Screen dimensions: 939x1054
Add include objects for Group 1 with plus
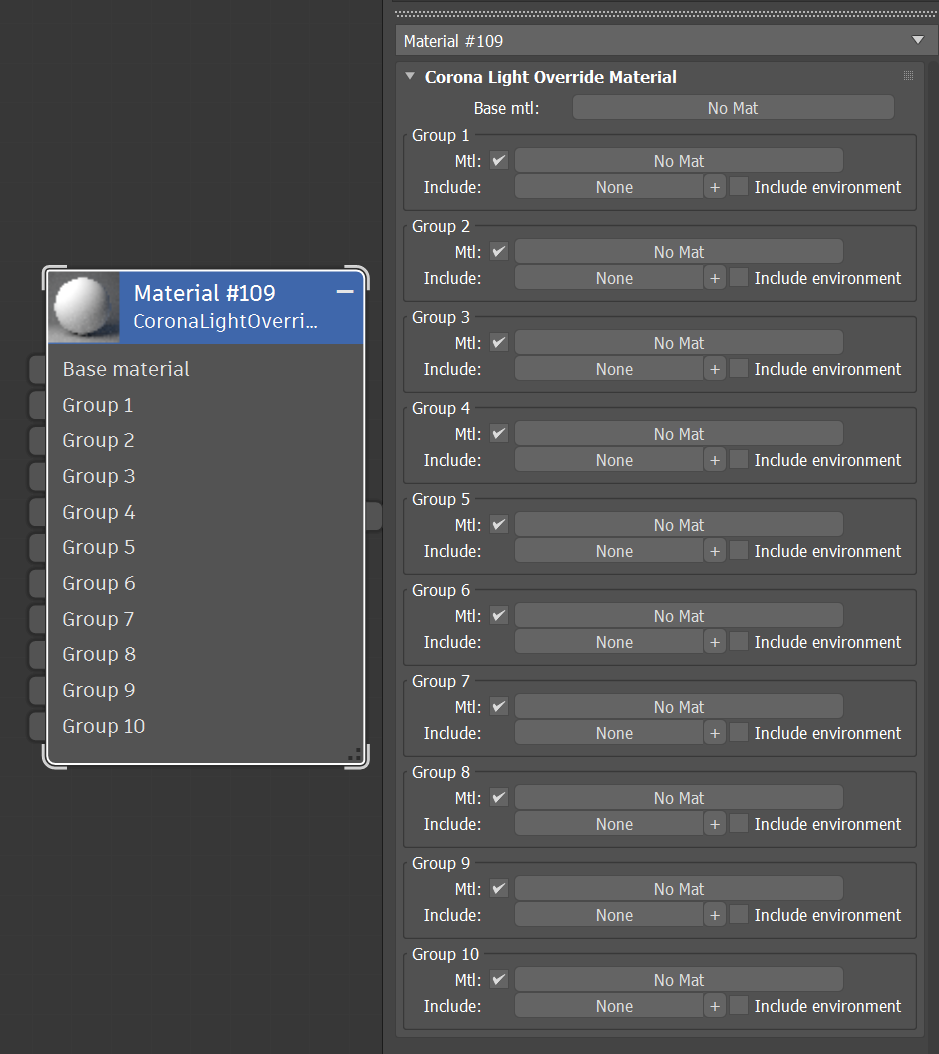[x=715, y=187]
